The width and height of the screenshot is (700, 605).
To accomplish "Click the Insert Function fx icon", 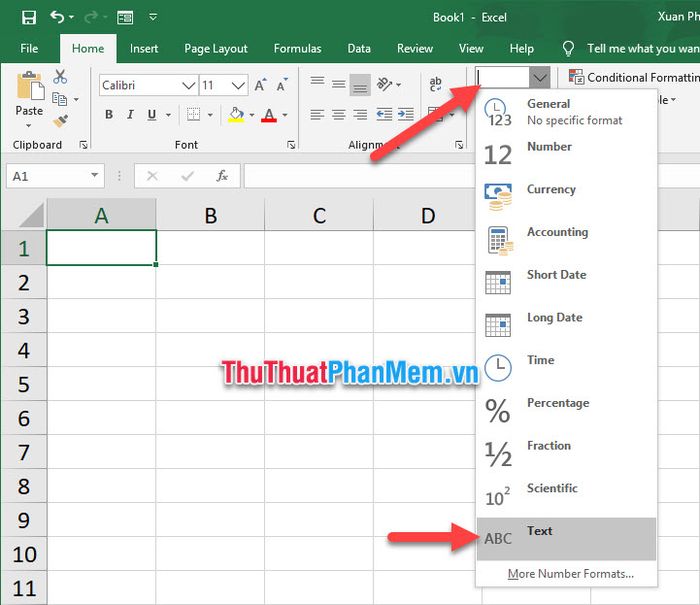I will point(222,176).
